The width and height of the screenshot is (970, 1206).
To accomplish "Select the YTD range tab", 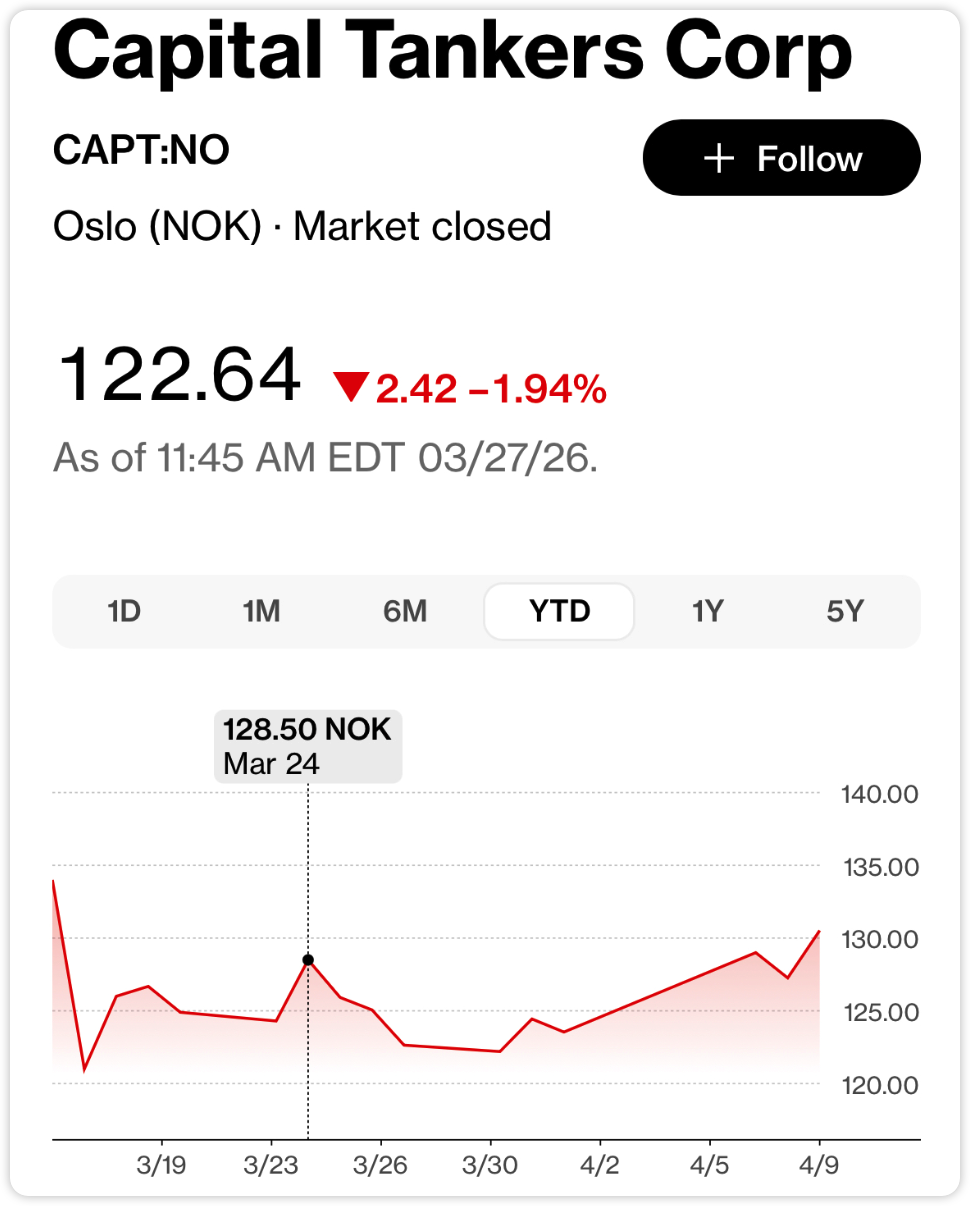I will [x=559, y=611].
